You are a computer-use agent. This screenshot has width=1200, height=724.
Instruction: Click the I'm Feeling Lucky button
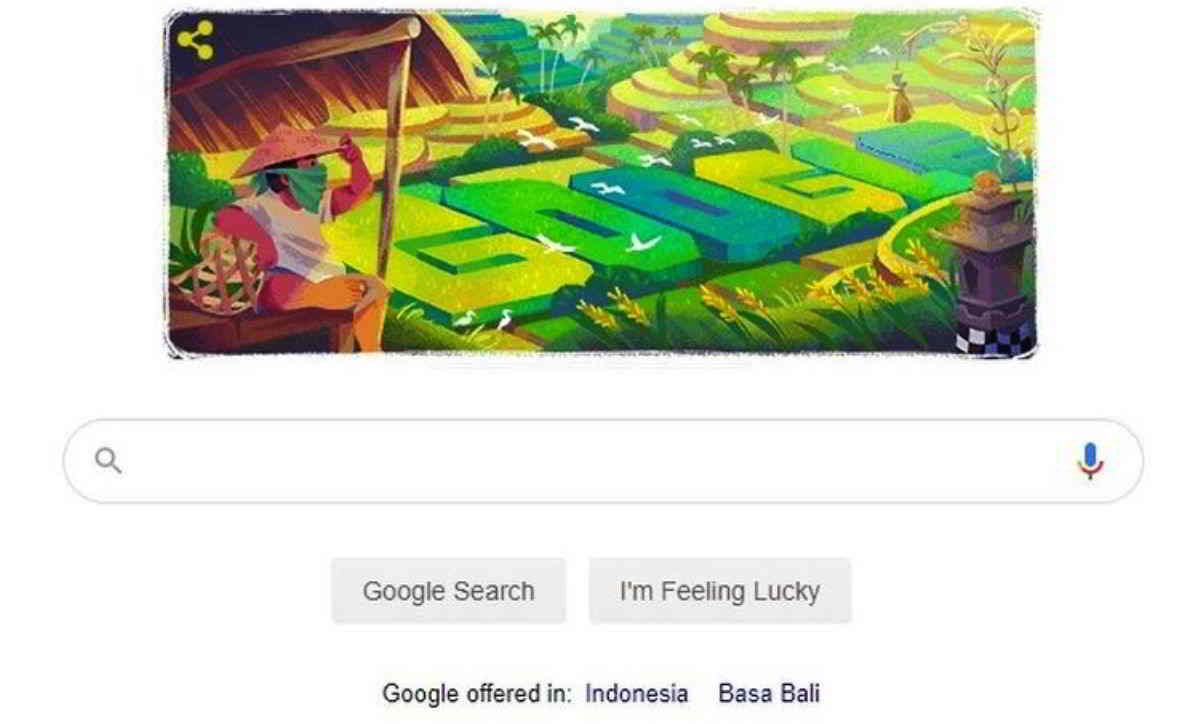pyautogui.click(x=720, y=591)
